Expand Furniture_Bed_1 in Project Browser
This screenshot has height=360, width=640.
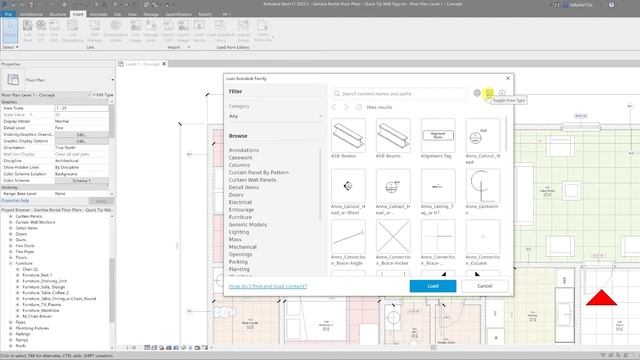click(x=18, y=275)
